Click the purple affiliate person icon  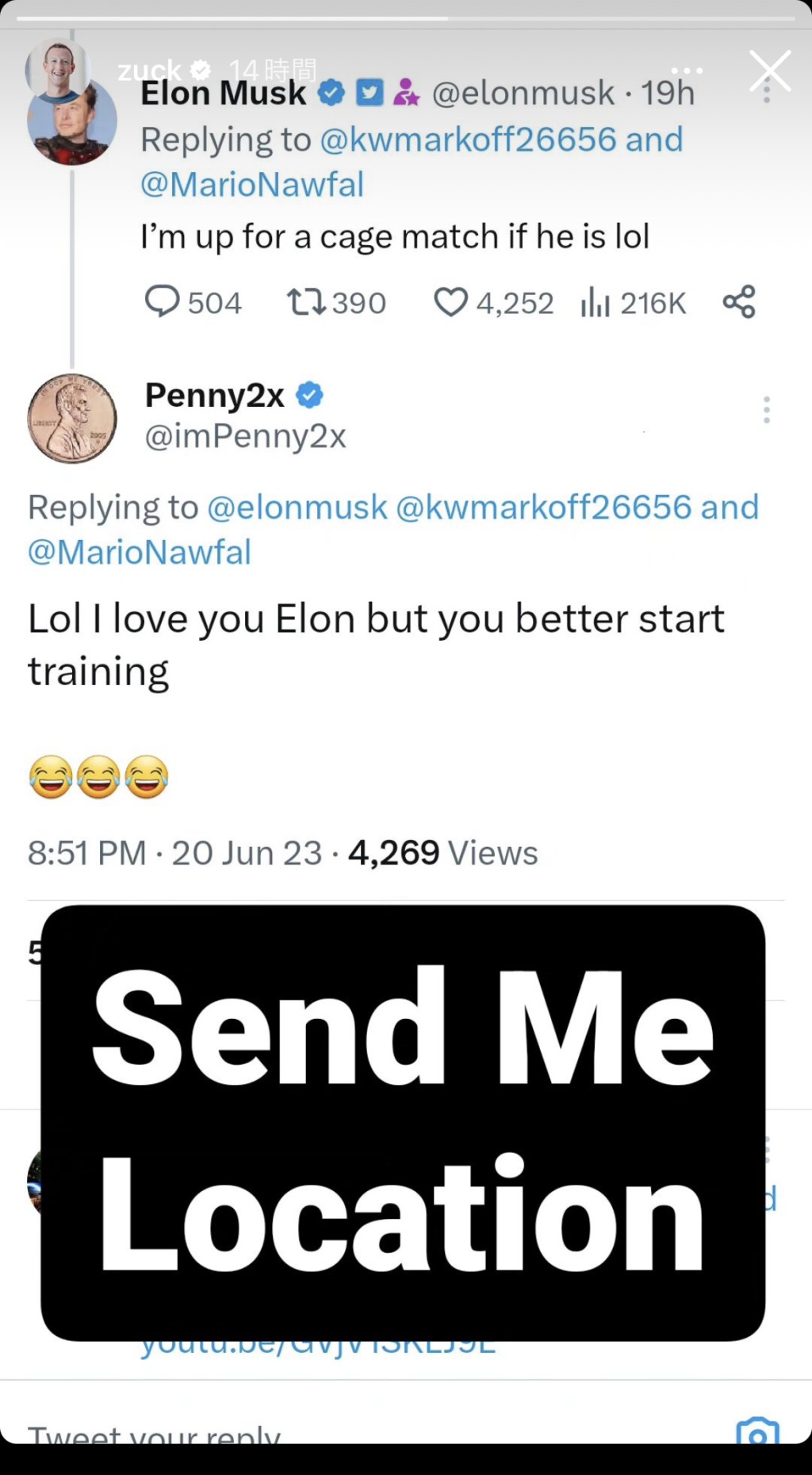point(407,94)
